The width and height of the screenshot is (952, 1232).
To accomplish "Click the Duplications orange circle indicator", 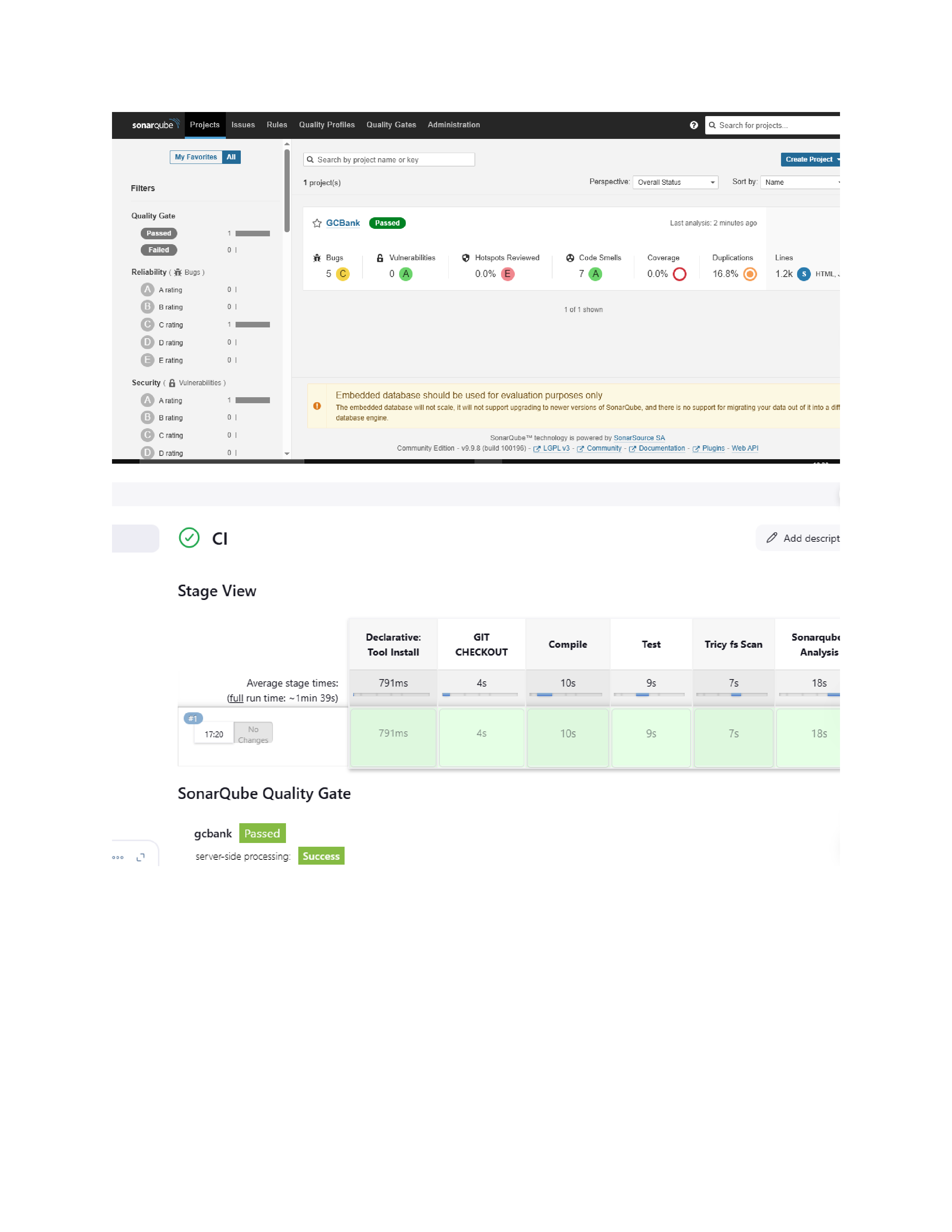I will point(750,274).
